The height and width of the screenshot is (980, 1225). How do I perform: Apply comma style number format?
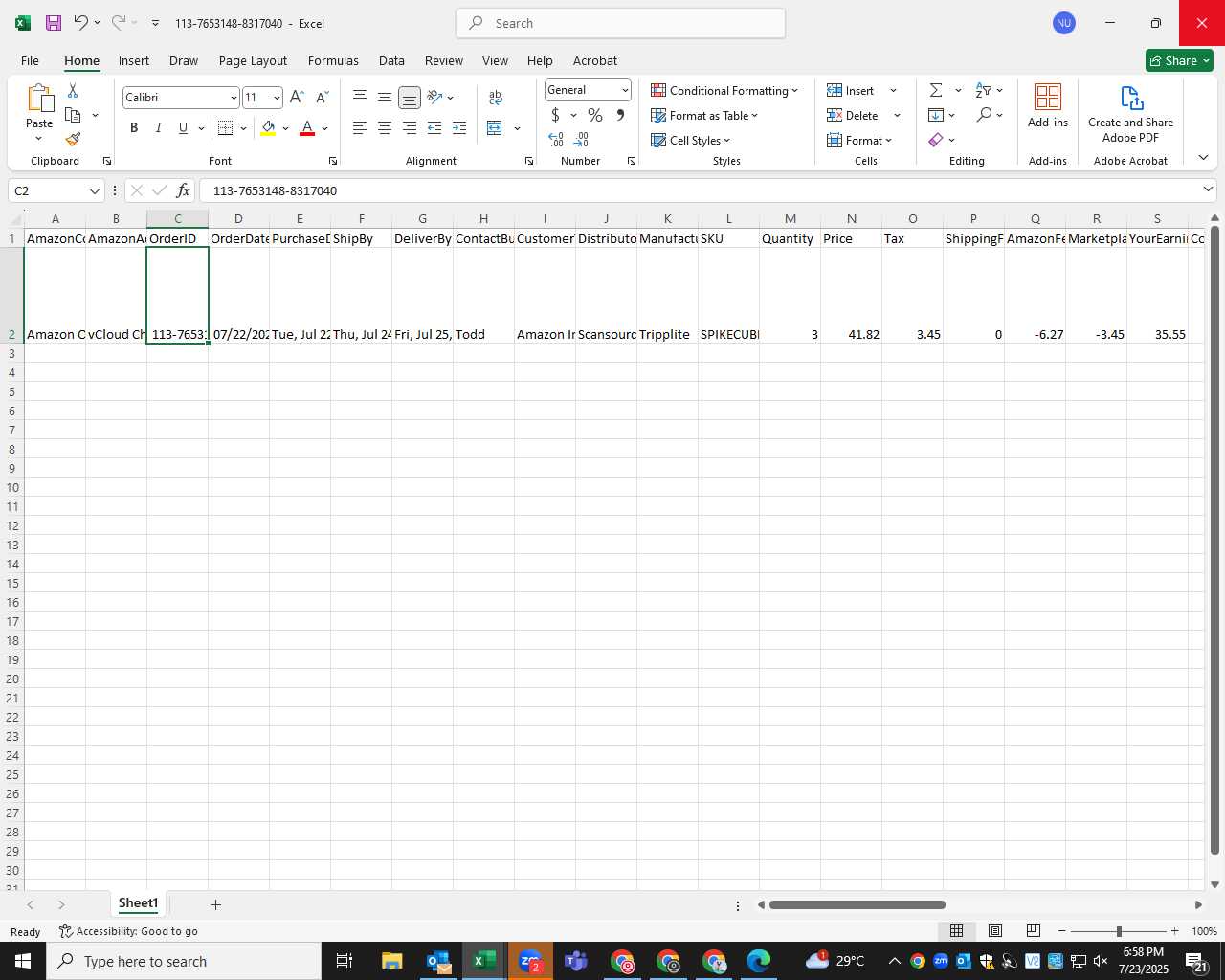click(x=620, y=115)
